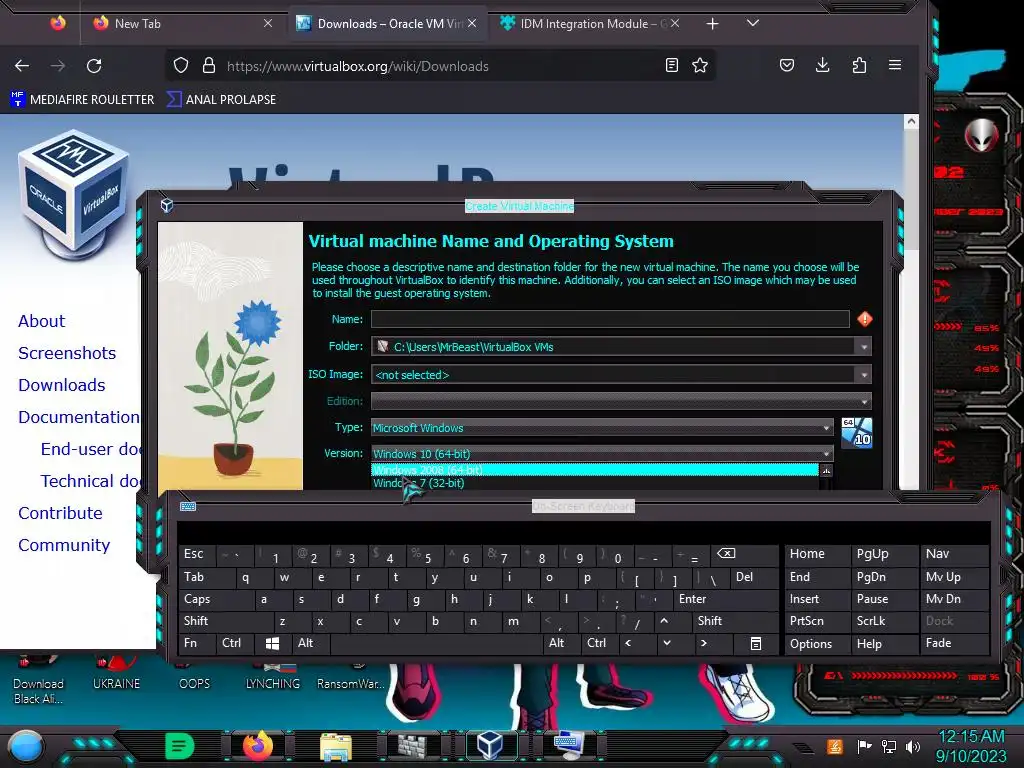Click the version list scrollbar
1024x768 pixels.
tap(826, 477)
